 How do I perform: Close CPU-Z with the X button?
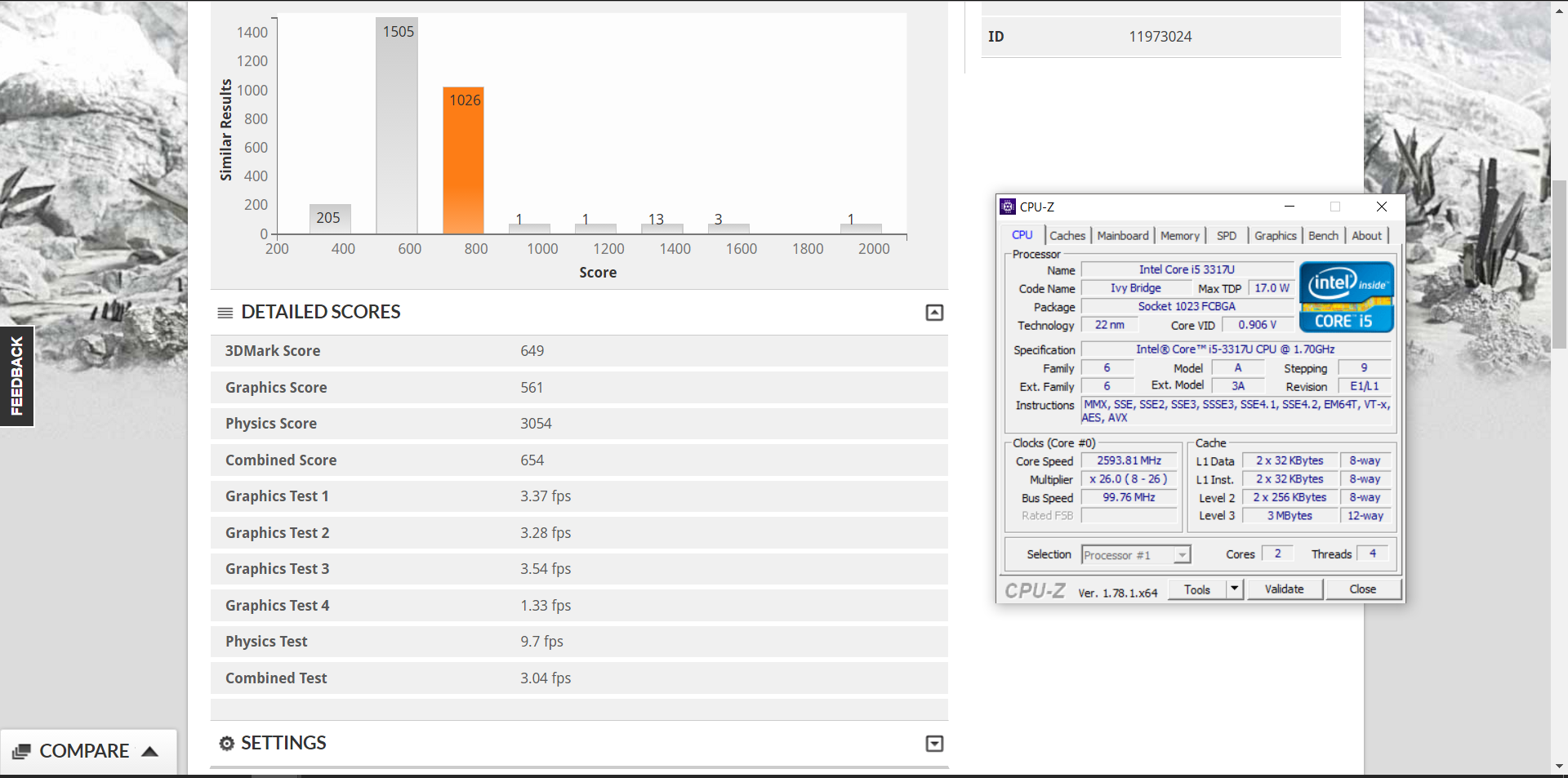(1382, 207)
